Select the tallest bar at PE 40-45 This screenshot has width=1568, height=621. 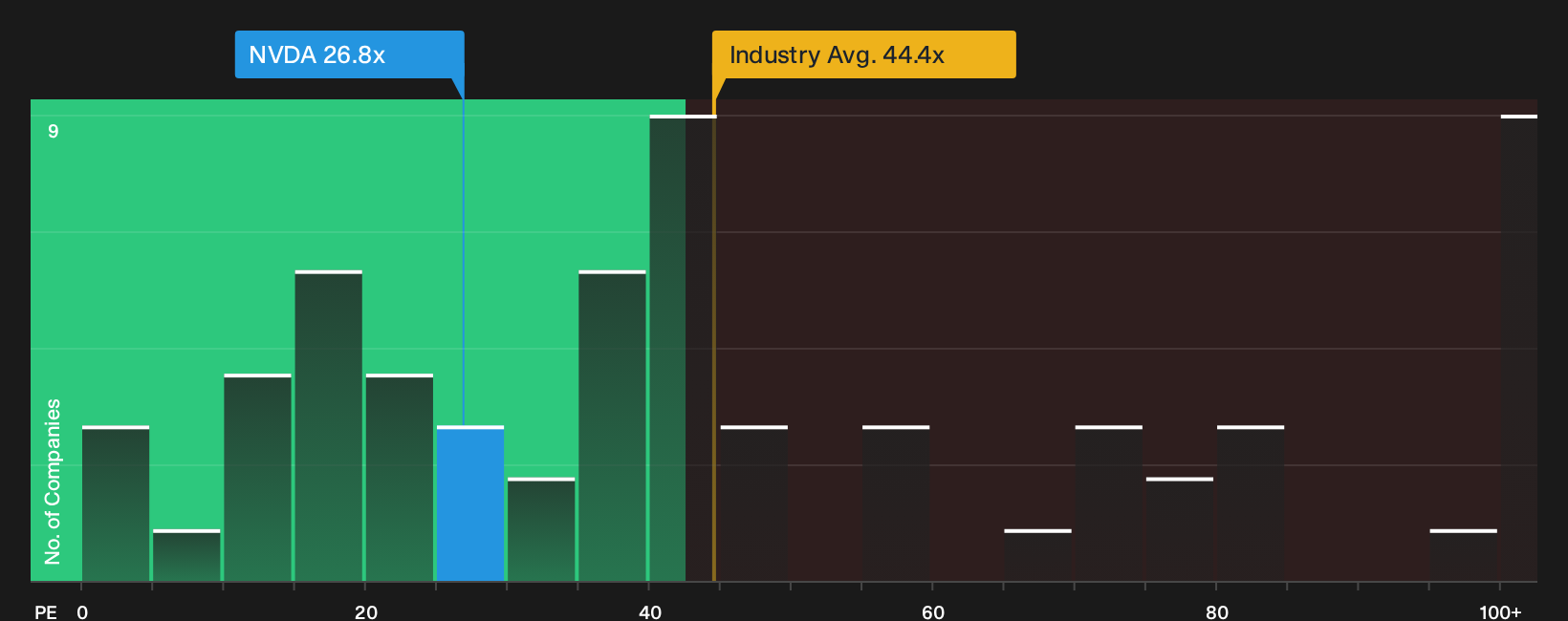point(683,349)
